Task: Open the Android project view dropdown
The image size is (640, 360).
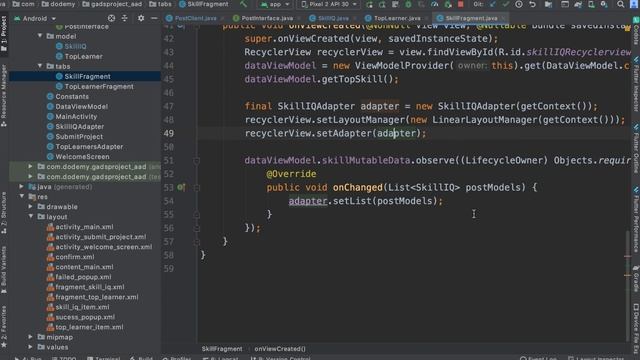Action: tap(35, 18)
